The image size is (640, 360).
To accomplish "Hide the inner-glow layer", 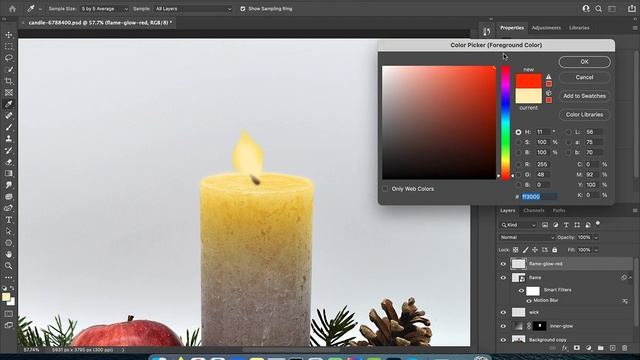I will coord(503,326).
